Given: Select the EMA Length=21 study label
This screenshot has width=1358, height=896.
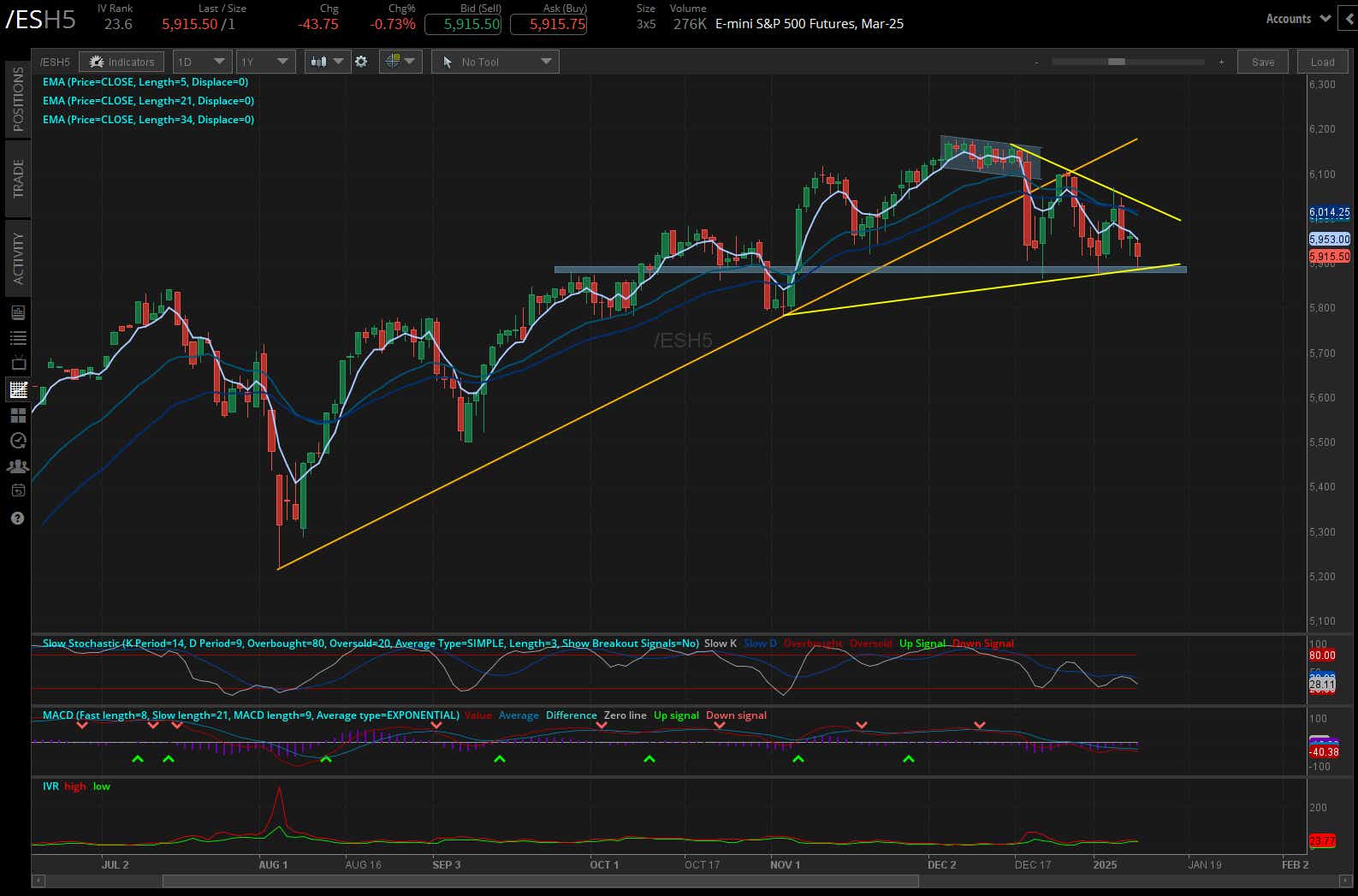Looking at the screenshot, I should tap(148, 101).
